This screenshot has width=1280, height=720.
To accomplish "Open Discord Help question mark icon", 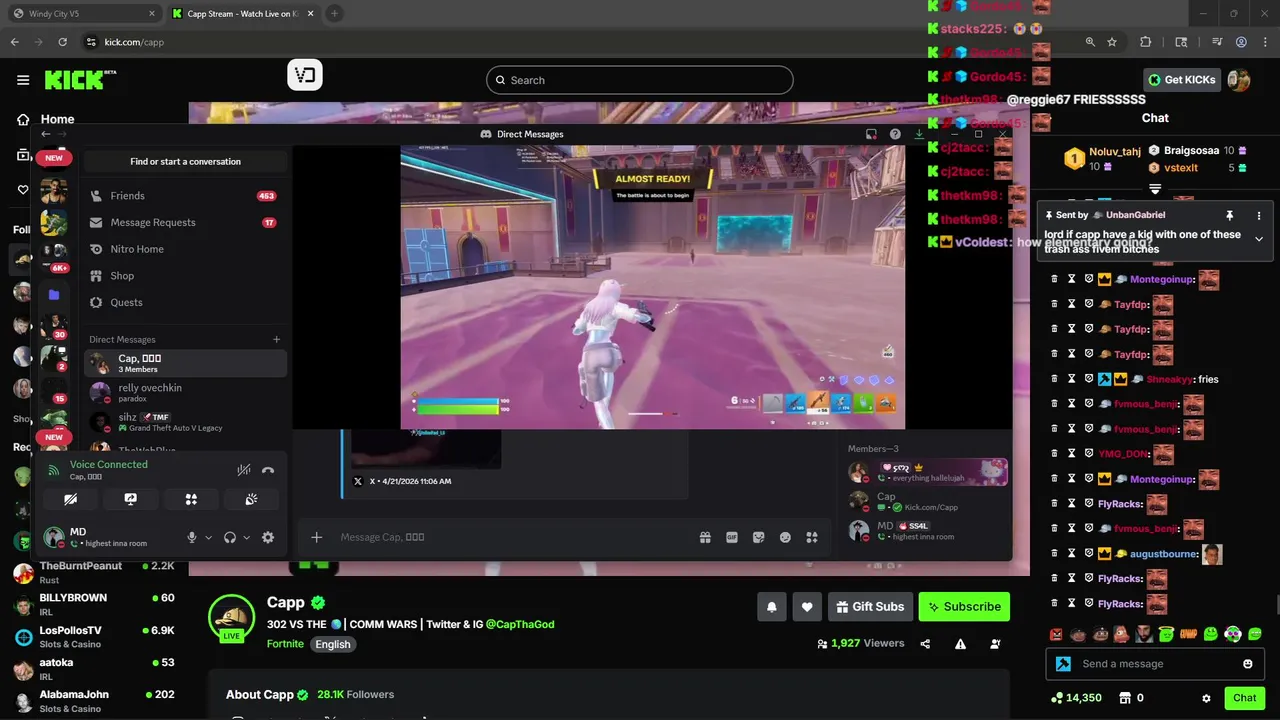I will (895, 134).
